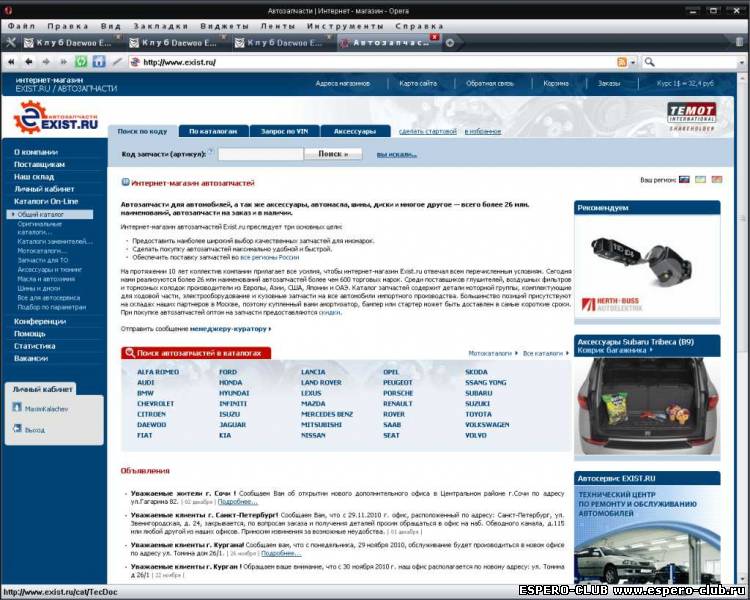This screenshot has height=600, width=750.
Task: Open the closed tabs trash icon
Action: pos(739,42)
